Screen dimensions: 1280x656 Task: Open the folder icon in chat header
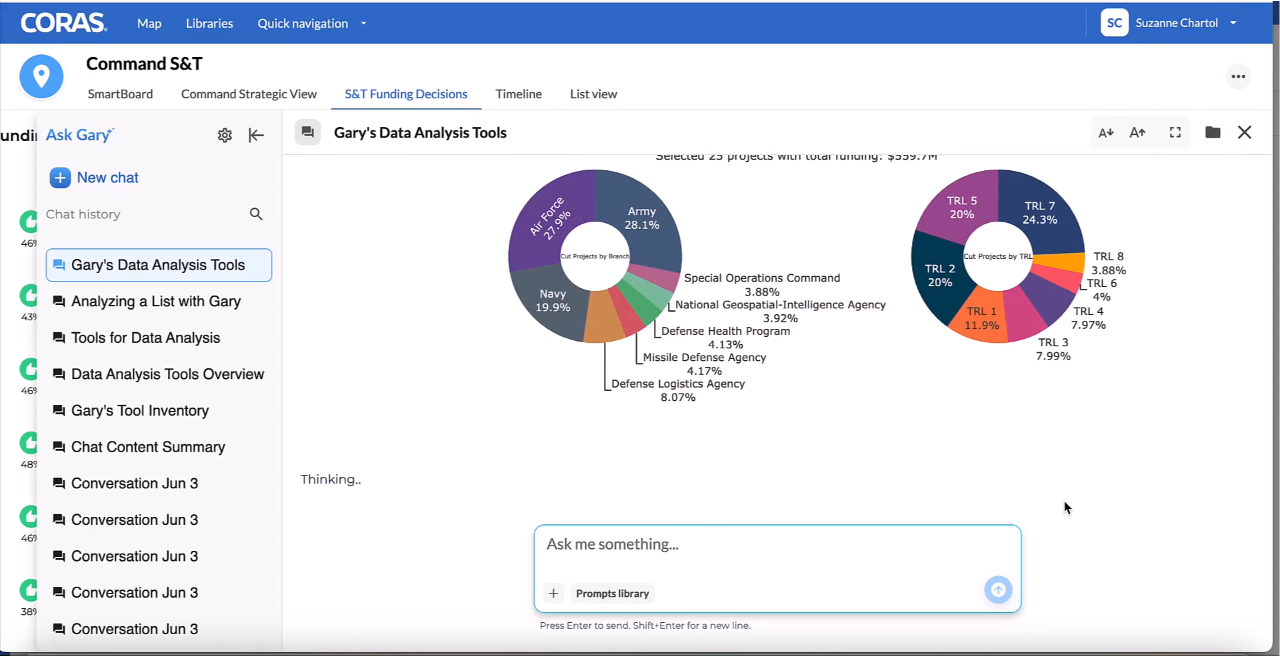pos(1213,132)
